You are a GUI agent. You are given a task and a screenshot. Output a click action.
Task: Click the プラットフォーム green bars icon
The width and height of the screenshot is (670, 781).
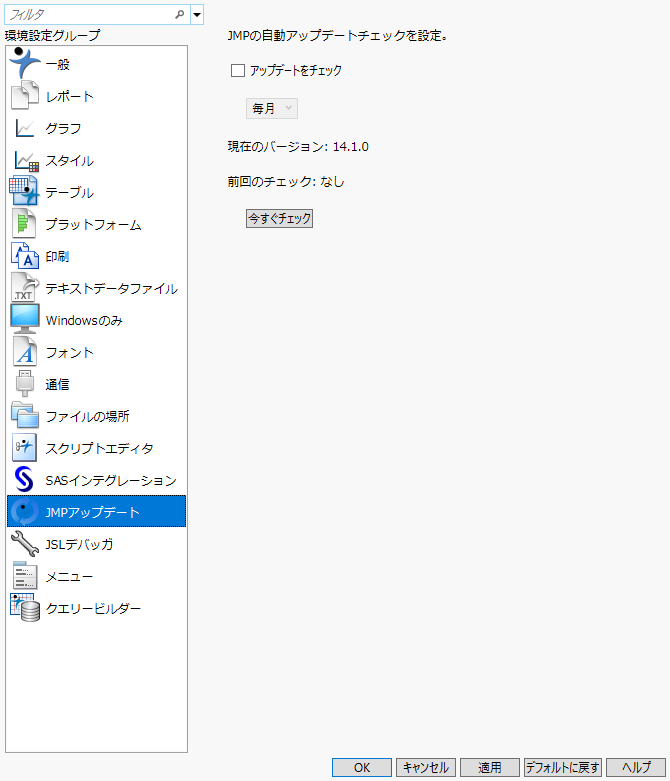pos(24,223)
